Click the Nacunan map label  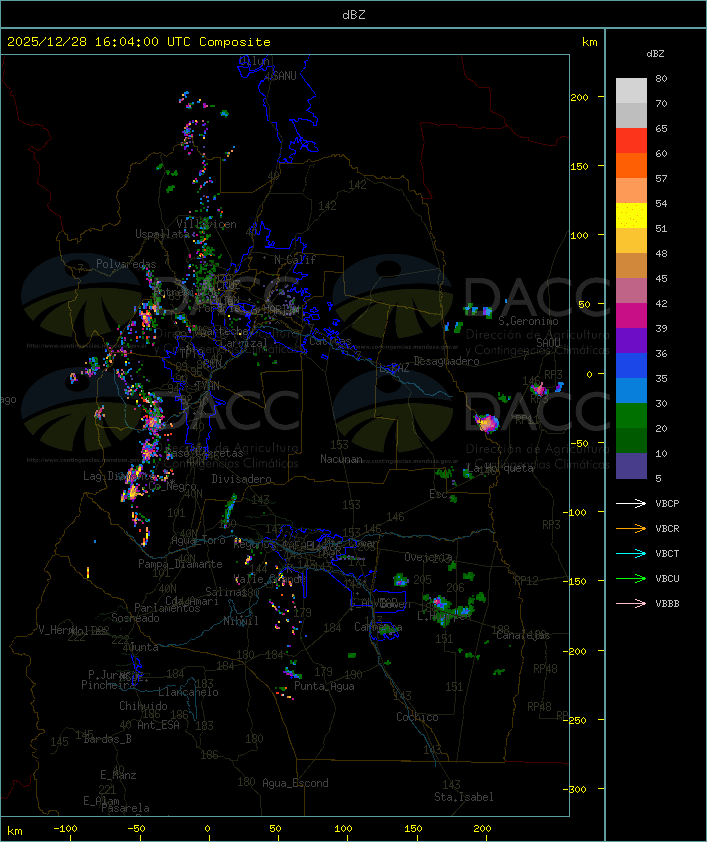pyautogui.click(x=341, y=459)
